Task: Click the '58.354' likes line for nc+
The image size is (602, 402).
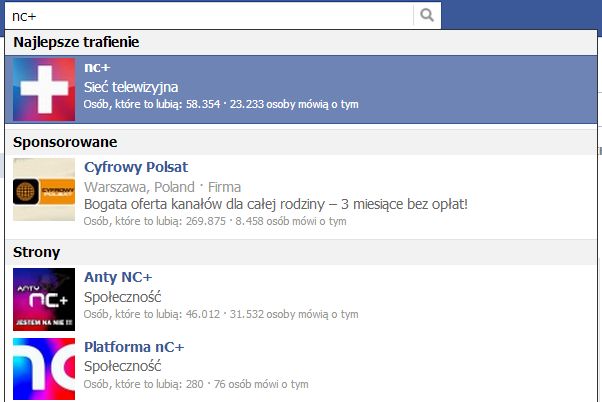Action: [x=221, y=104]
